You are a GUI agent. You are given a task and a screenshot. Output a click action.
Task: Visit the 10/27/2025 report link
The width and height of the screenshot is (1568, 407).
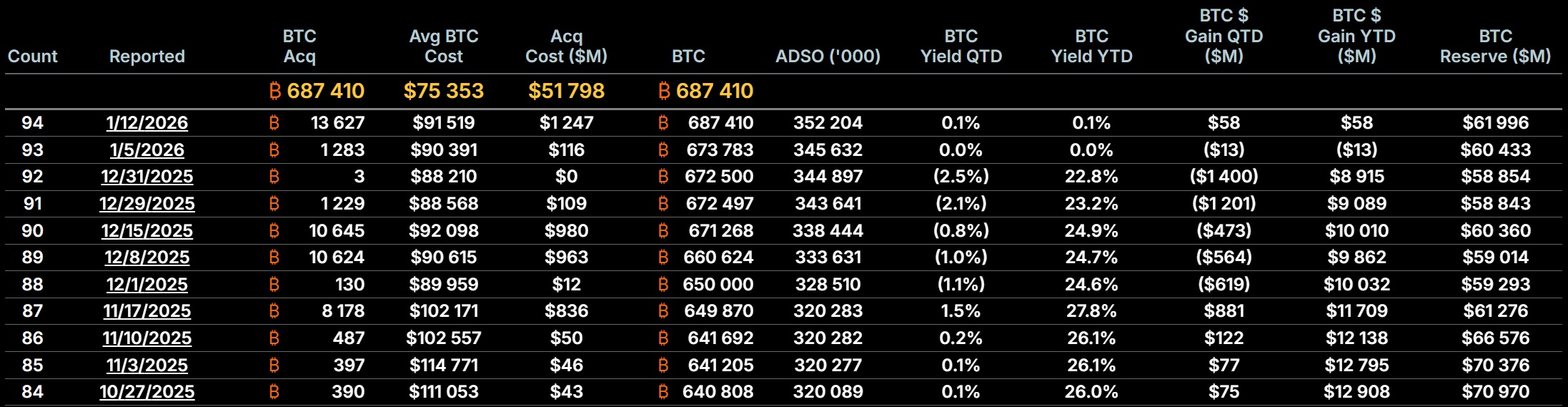coord(147,392)
